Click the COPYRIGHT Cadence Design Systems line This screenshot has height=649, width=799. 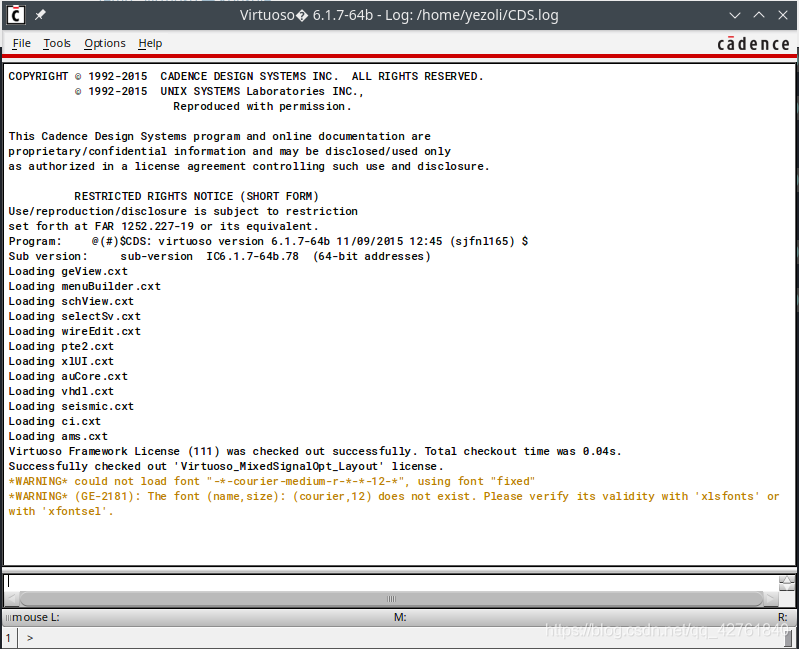[x=246, y=76]
